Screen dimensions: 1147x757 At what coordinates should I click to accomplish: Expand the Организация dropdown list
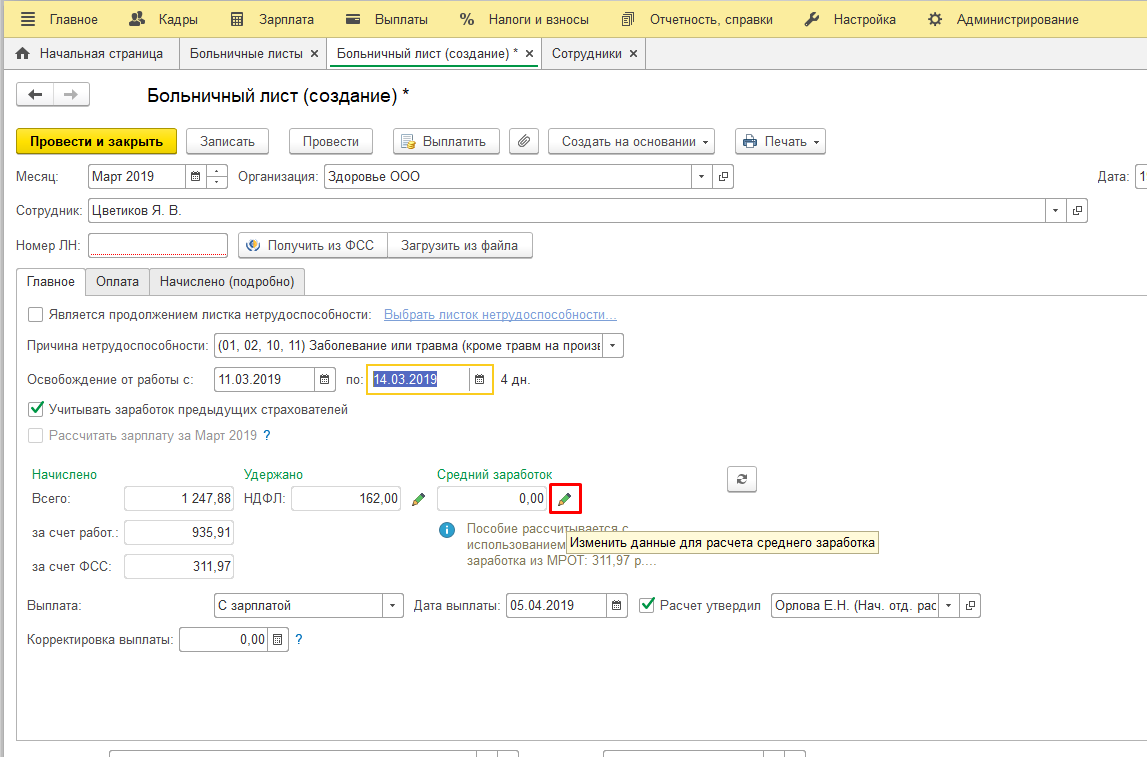tap(702, 176)
